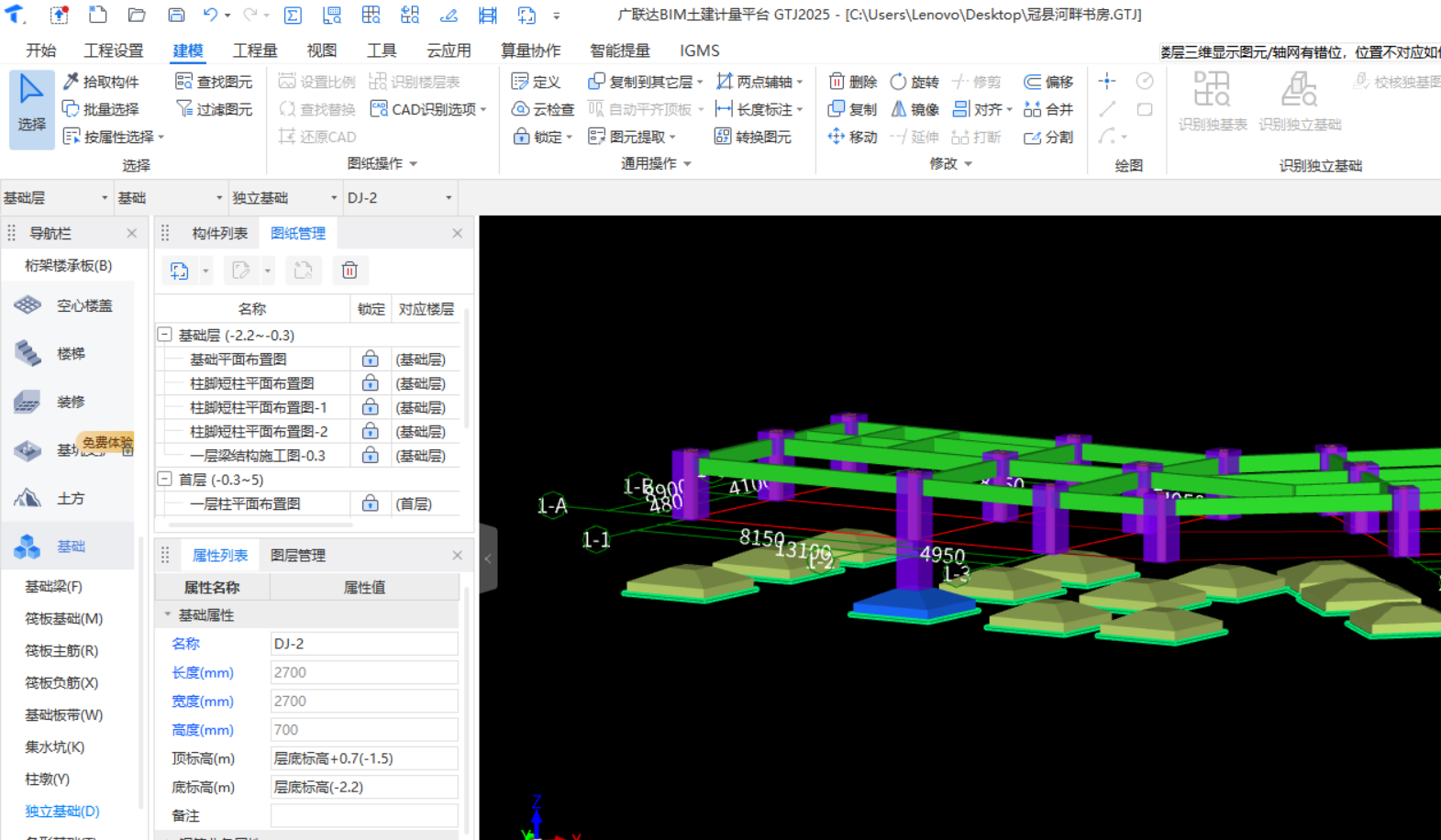
Task: Click 查找图元 find element
Action: [214, 82]
